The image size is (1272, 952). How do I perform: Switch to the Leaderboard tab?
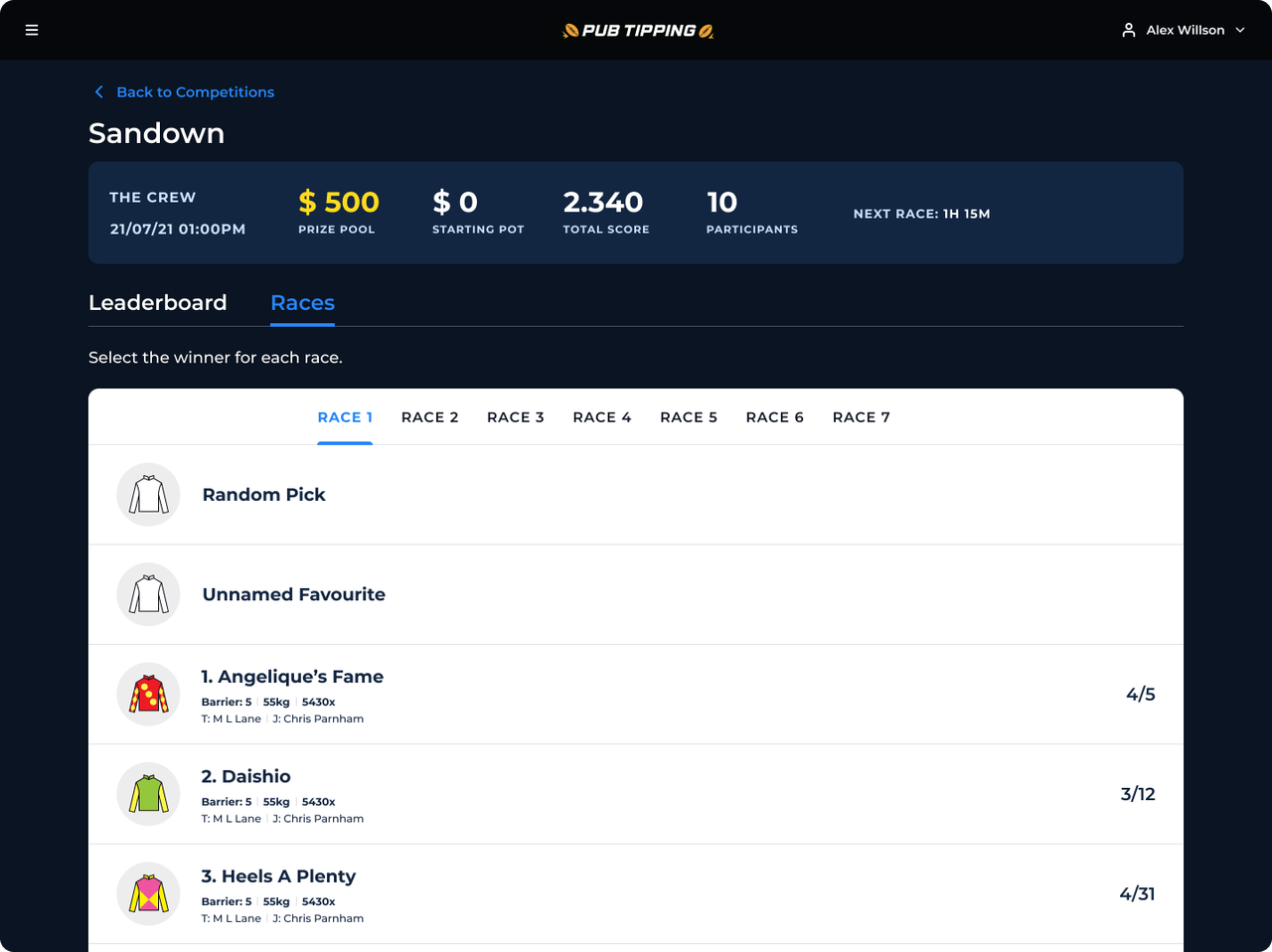tap(157, 303)
